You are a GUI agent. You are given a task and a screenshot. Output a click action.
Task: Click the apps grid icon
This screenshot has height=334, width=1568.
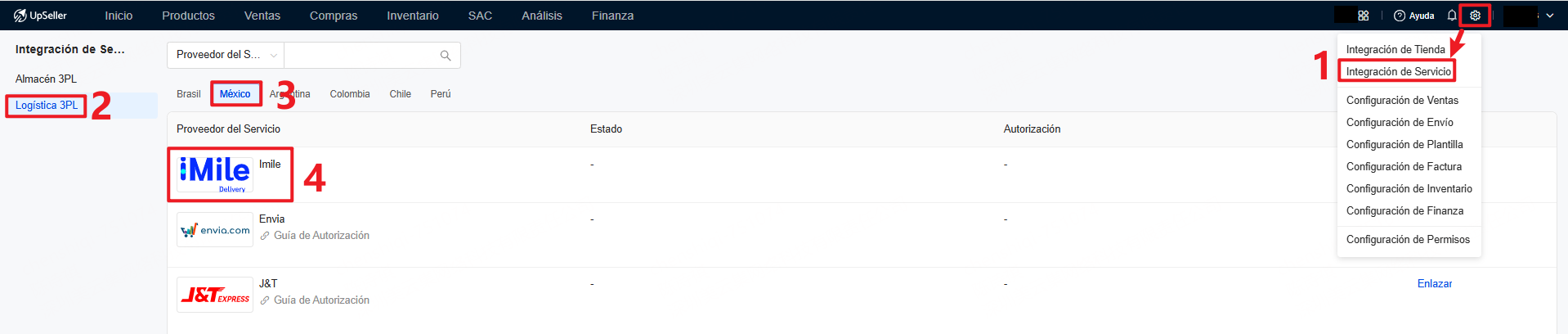(1364, 16)
